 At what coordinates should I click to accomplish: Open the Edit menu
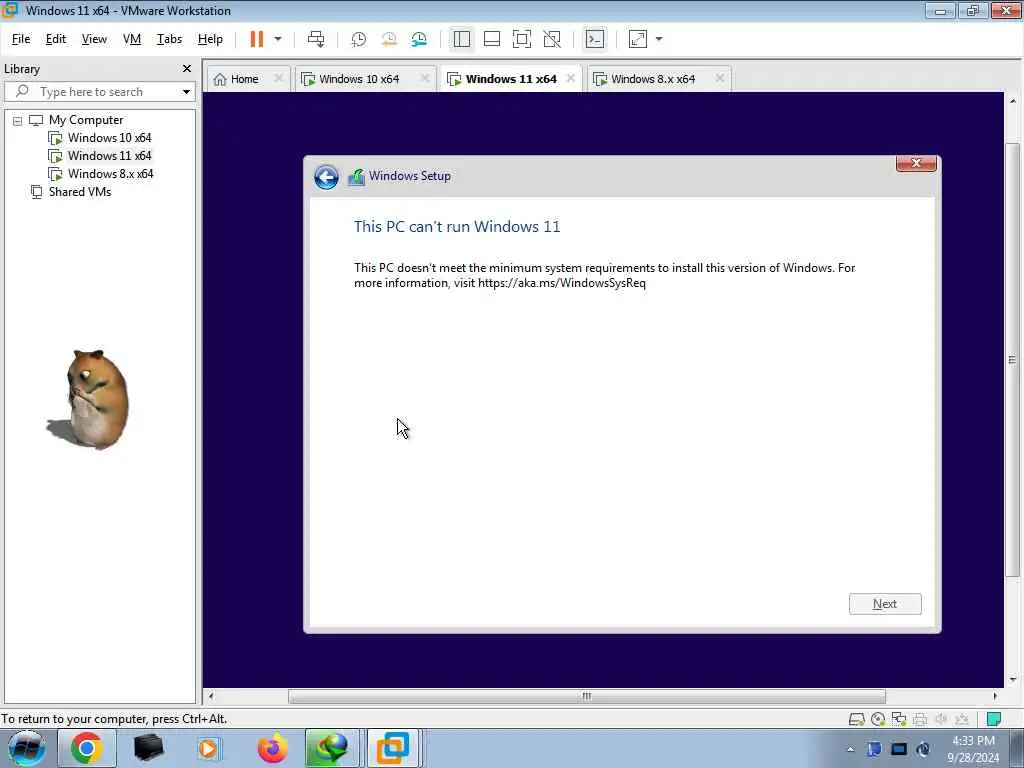56,39
